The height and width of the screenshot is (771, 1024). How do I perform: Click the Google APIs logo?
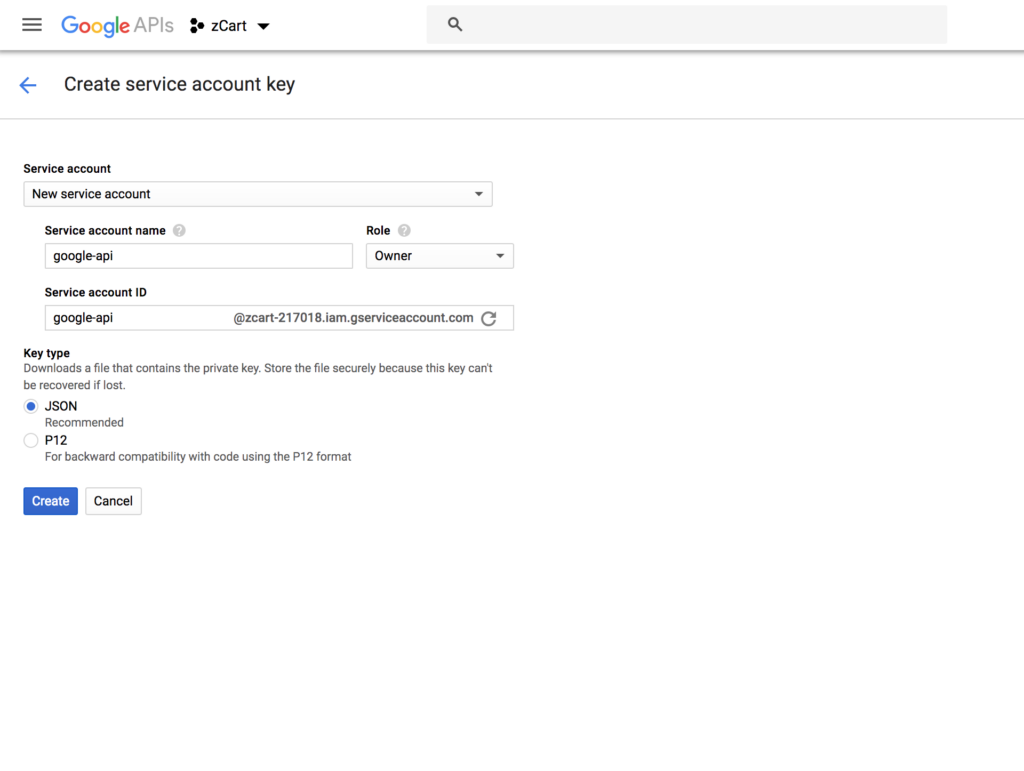[117, 26]
